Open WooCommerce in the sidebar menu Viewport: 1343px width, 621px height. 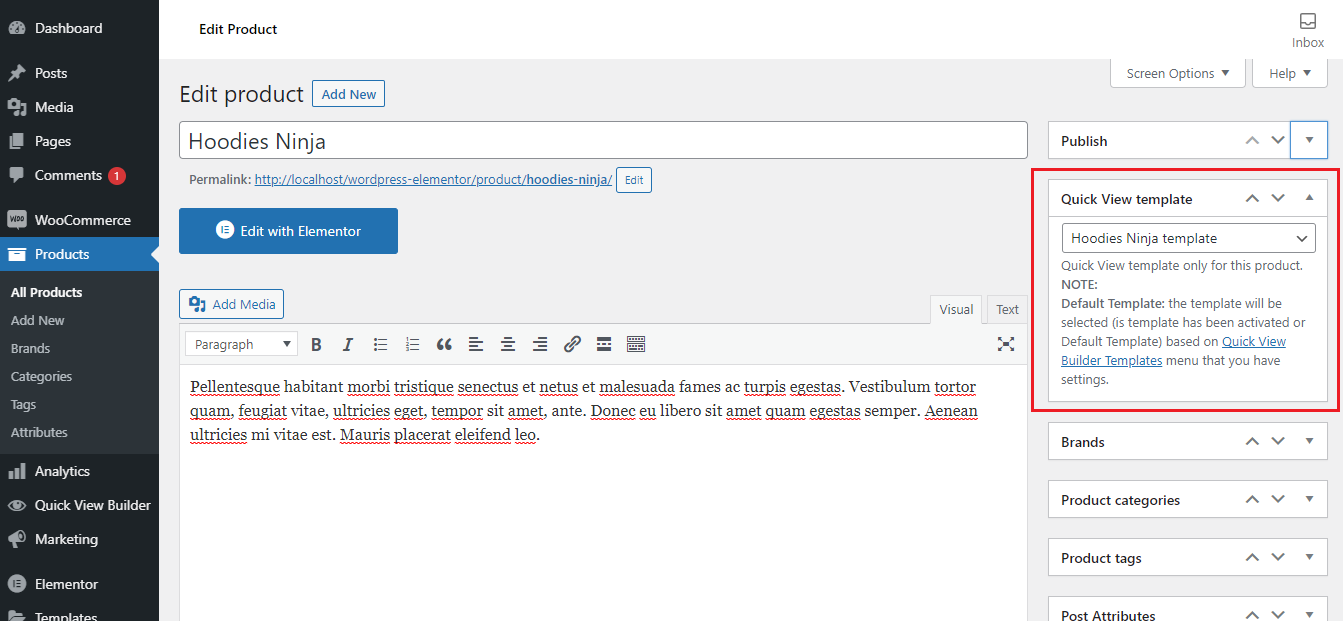pyautogui.click(x=82, y=220)
